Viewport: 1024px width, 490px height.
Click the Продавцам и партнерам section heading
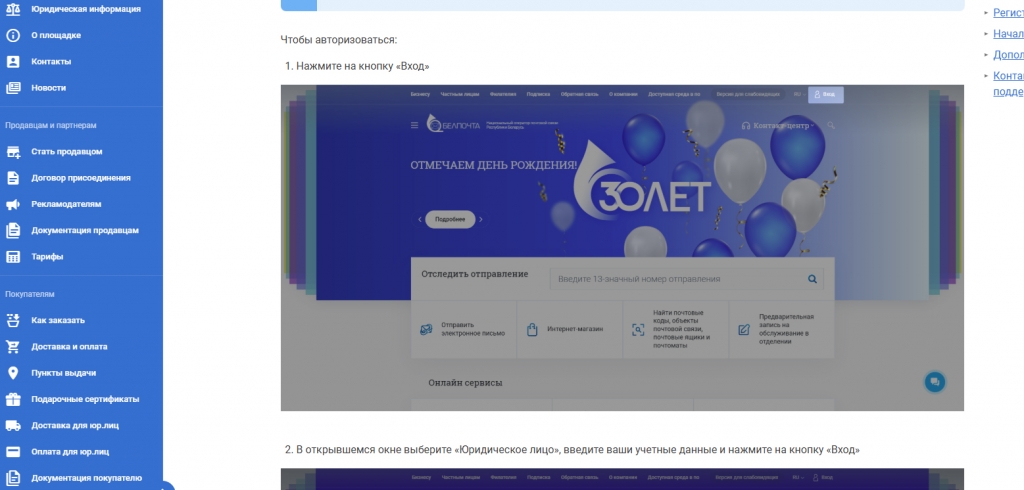[x=51, y=125]
